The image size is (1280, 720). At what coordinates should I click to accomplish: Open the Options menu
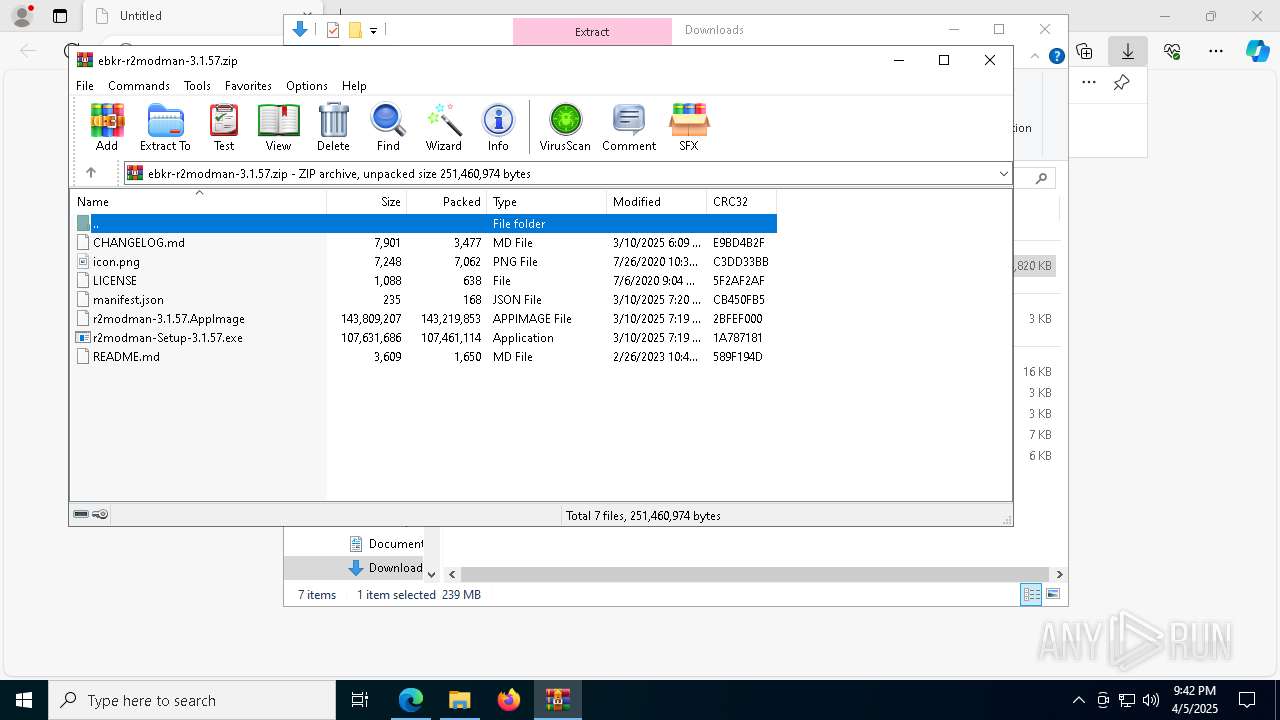click(307, 86)
